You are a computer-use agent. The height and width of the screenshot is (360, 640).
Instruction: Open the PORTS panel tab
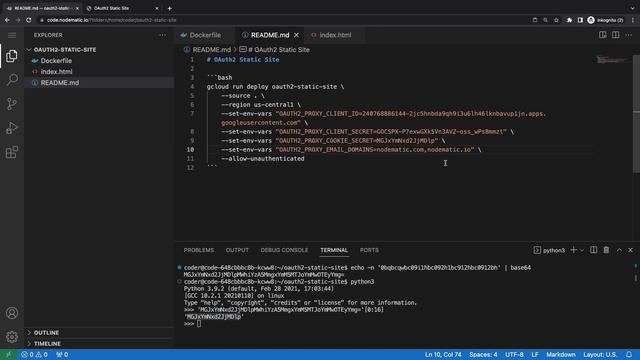369,250
